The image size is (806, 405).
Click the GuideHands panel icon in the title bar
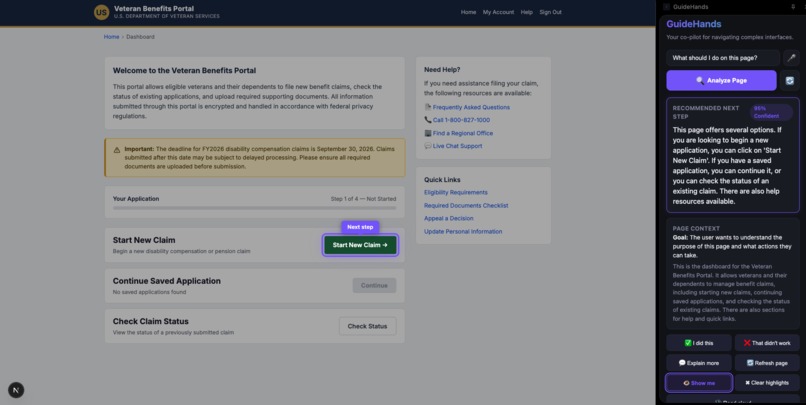666,7
